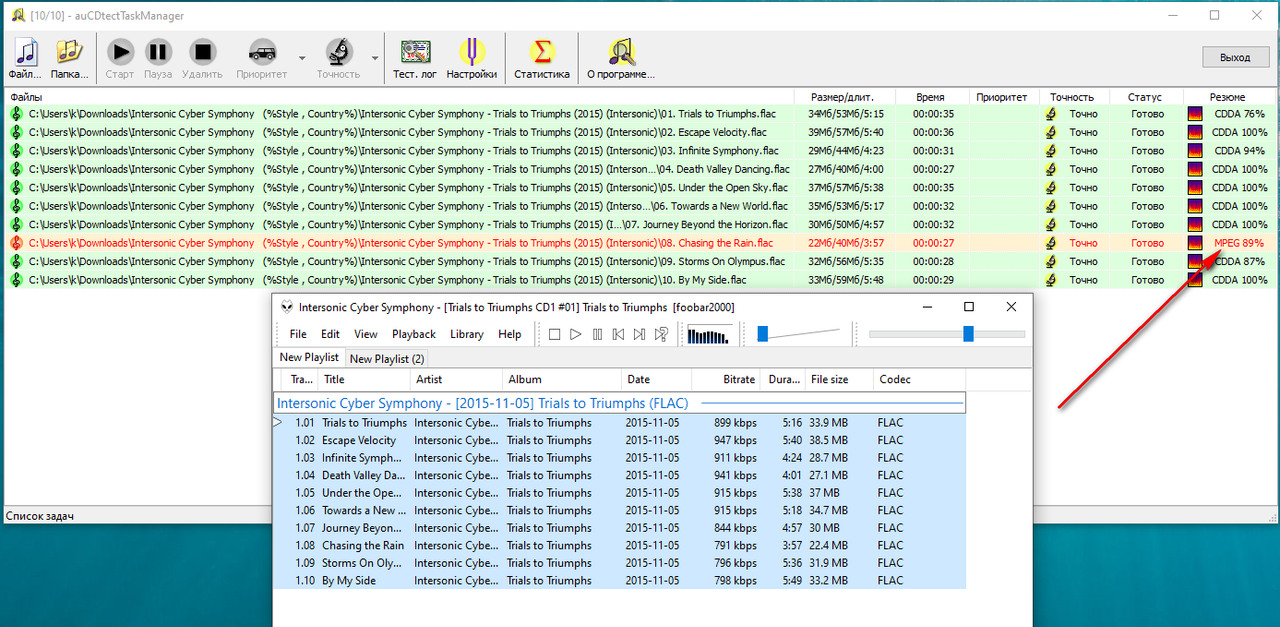Select playlist track 1.10 By My Side
This screenshot has width=1280, height=627.
click(x=620, y=580)
